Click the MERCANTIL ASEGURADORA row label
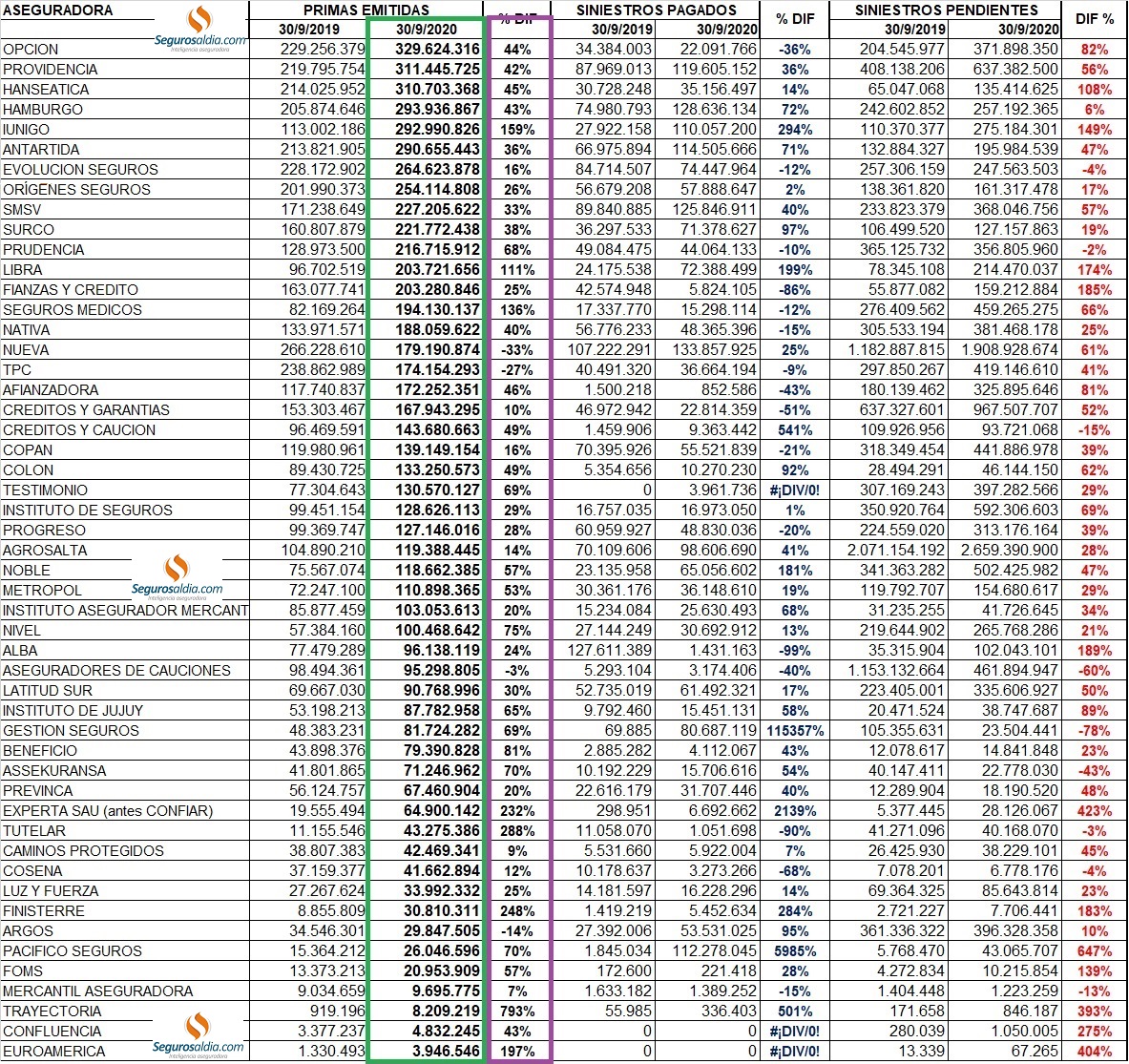Viewport: 1129px width, 1064px height. [x=98, y=991]
